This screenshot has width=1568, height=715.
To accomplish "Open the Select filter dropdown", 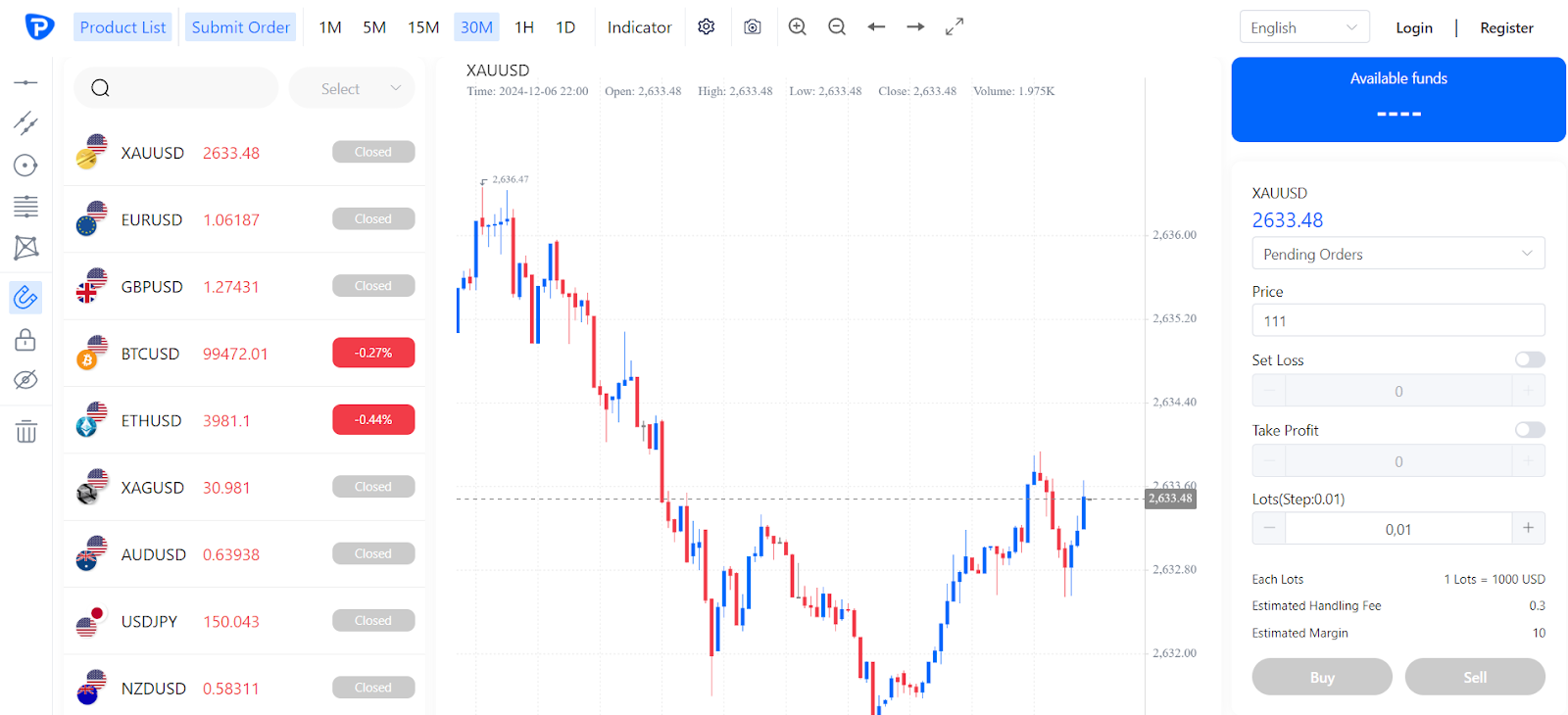I will (x=352, y=88).
